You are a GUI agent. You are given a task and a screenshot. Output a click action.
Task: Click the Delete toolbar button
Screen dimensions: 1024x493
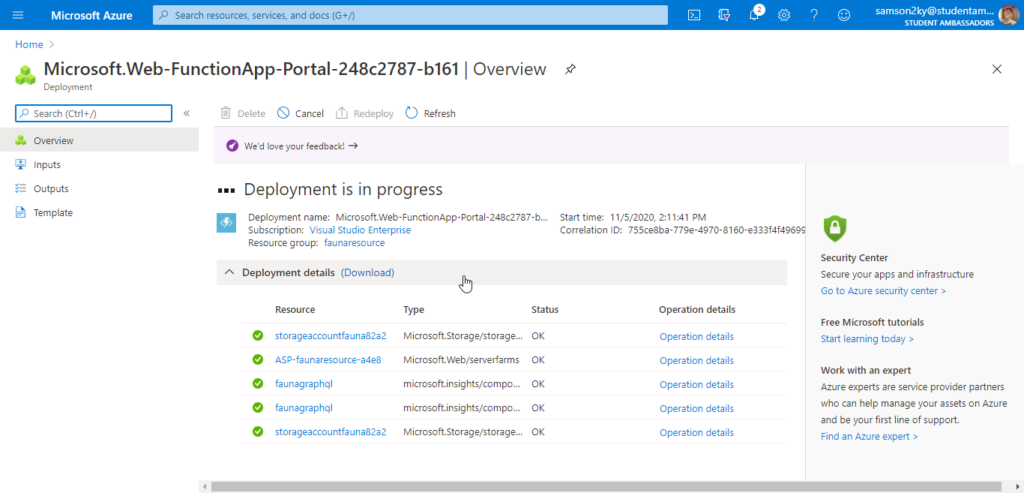243,114
